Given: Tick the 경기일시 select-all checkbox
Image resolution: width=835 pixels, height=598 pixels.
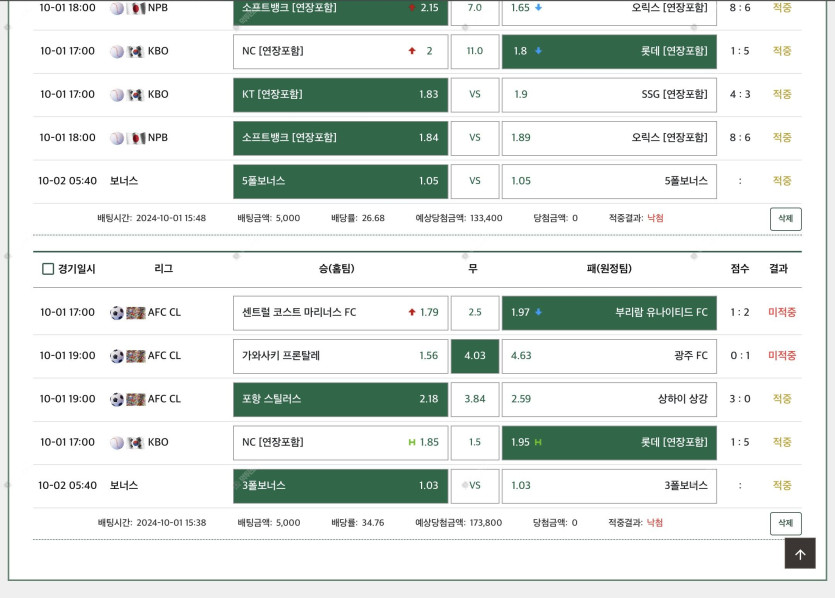Looking at the screenshot, I should 48,269.
